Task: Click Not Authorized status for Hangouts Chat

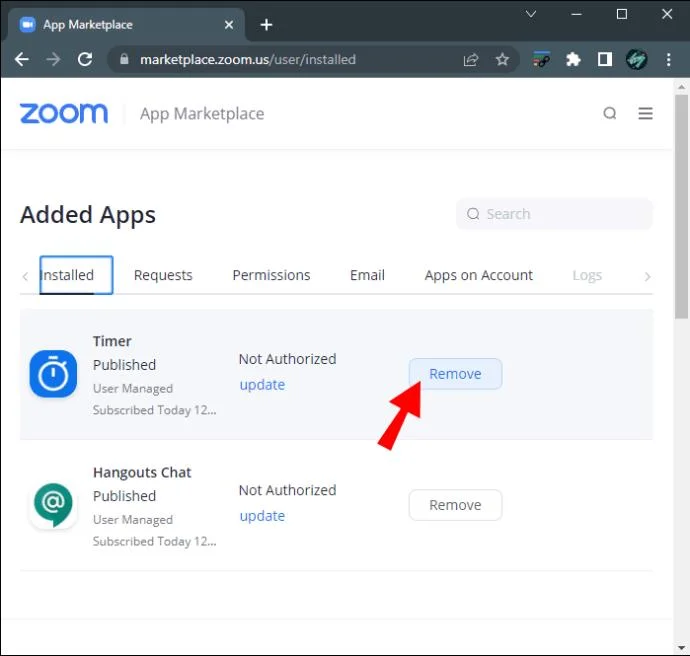Action: point(287,490)
